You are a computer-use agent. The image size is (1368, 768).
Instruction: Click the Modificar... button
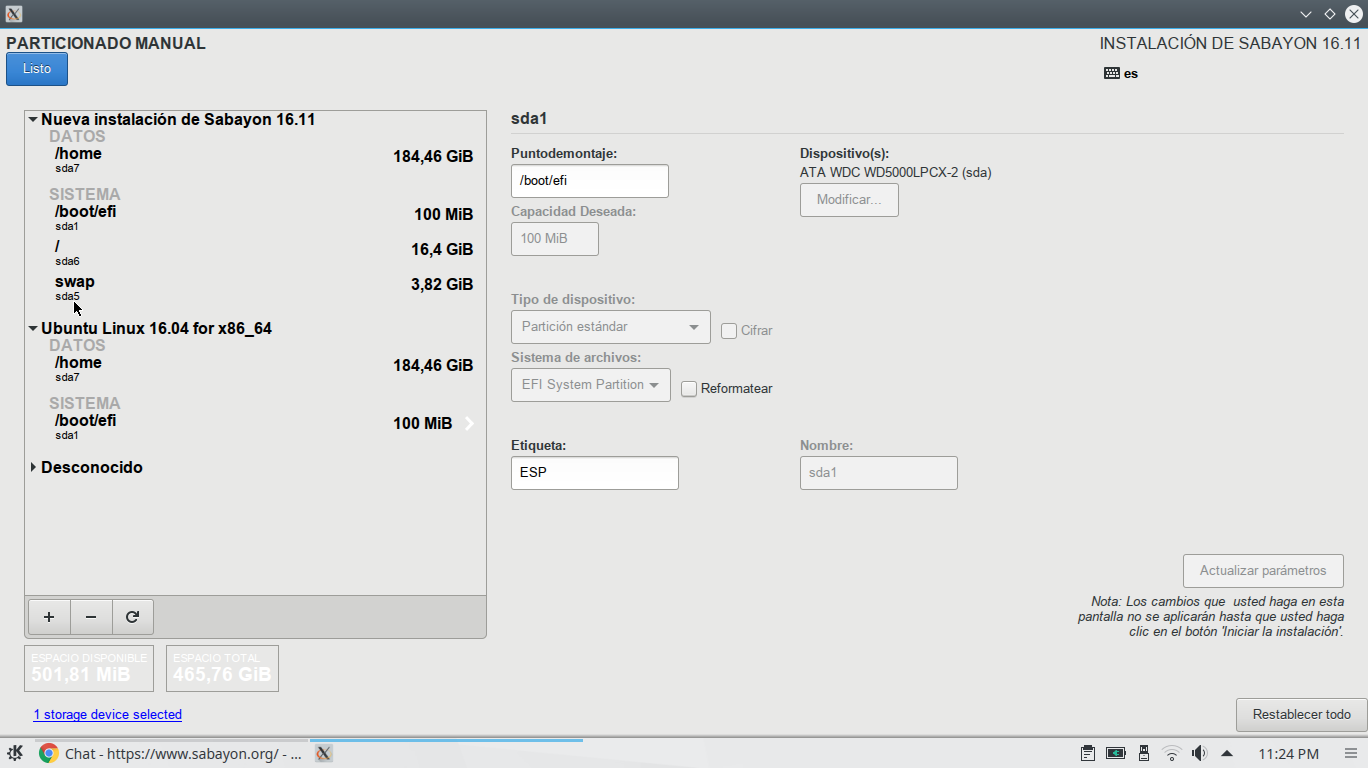pyautogui.click(x=849, y=200)
